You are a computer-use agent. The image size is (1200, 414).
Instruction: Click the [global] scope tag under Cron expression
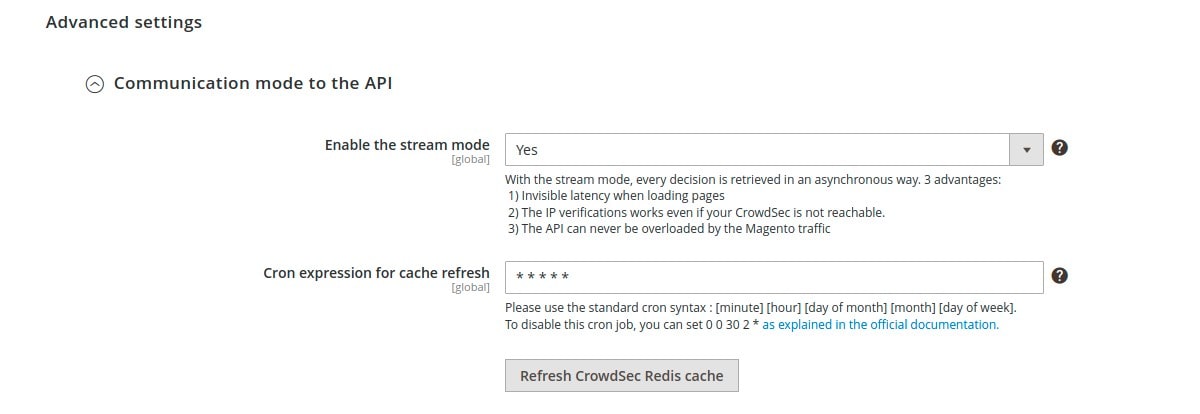[471, 287]
